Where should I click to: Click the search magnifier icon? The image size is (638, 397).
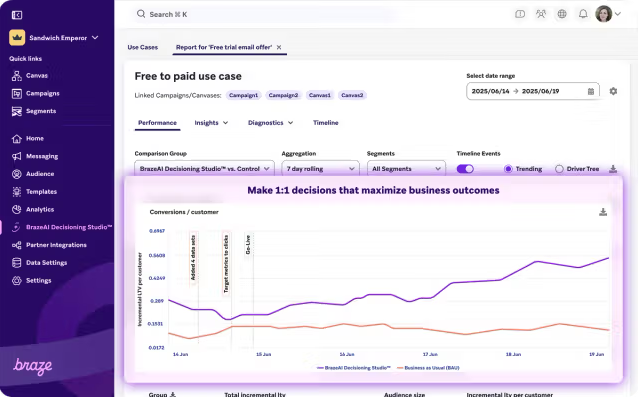[x=141, y=14]
